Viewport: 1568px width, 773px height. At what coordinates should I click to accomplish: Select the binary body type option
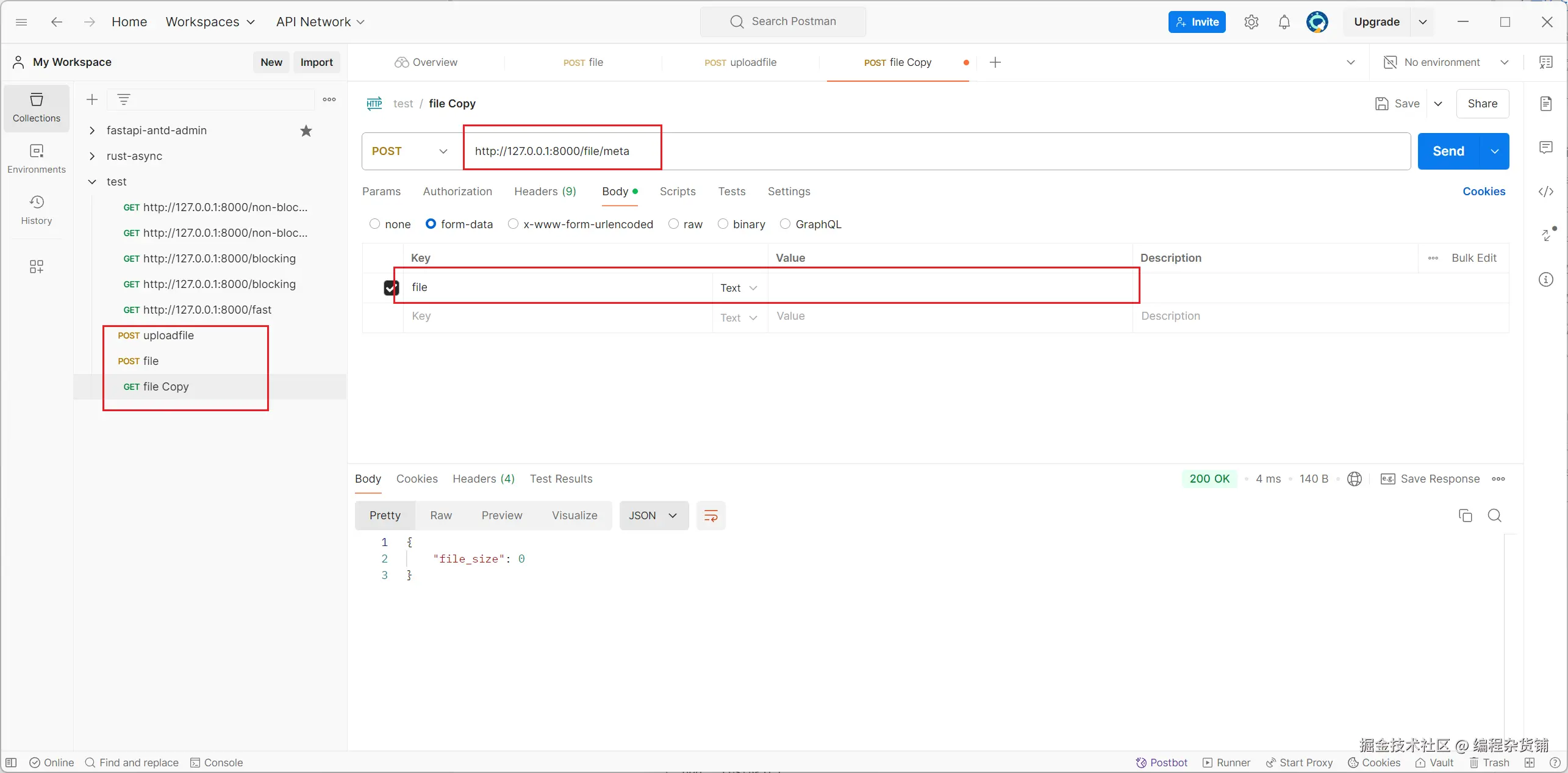click(x=723, y=224)
